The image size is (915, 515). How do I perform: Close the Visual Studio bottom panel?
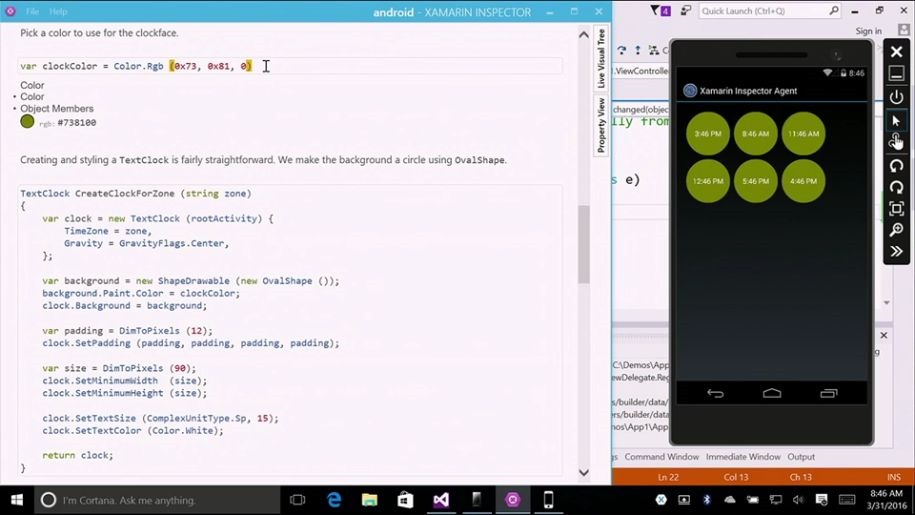tap(883, 335)
